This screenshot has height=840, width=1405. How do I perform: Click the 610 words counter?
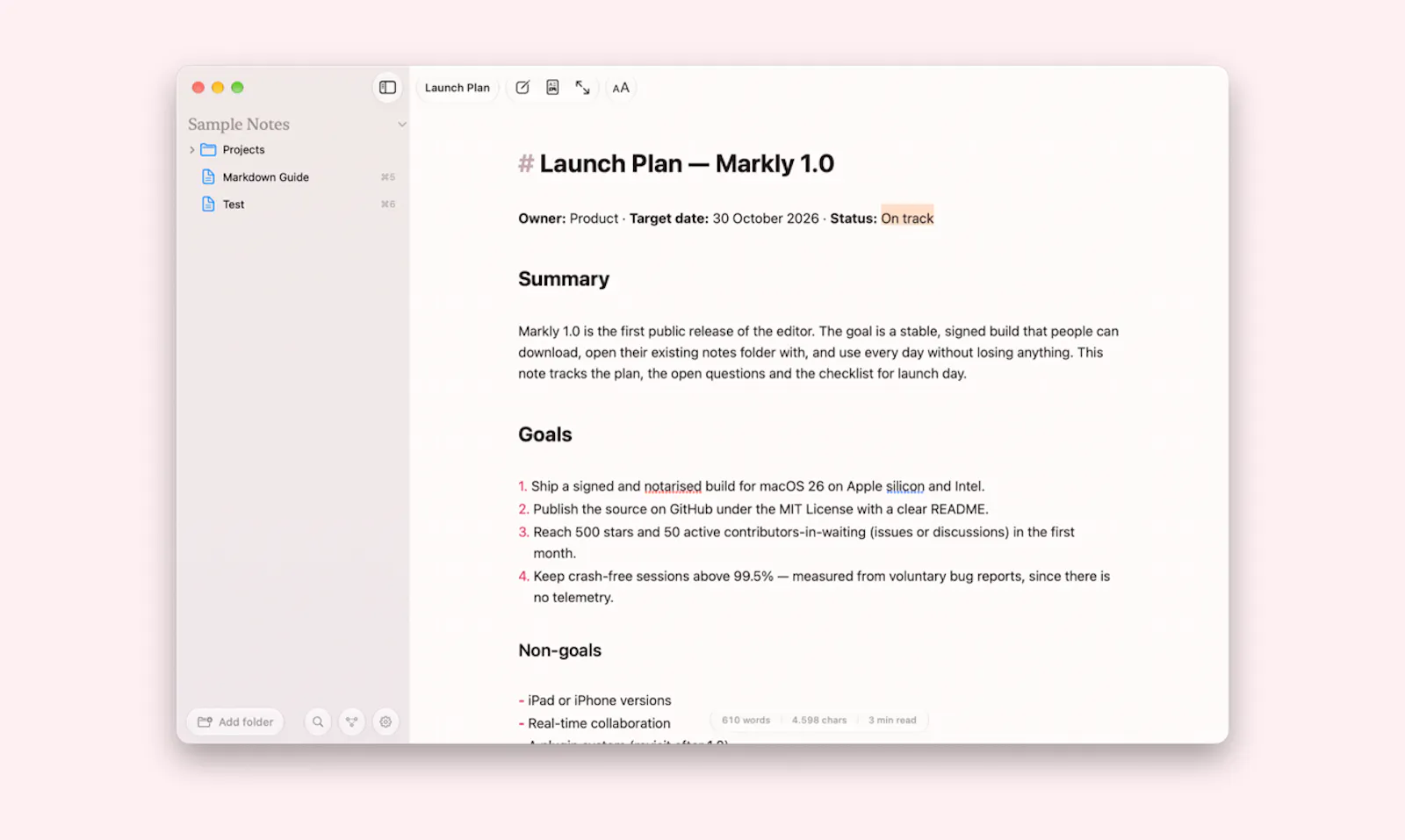coord(746,720)
